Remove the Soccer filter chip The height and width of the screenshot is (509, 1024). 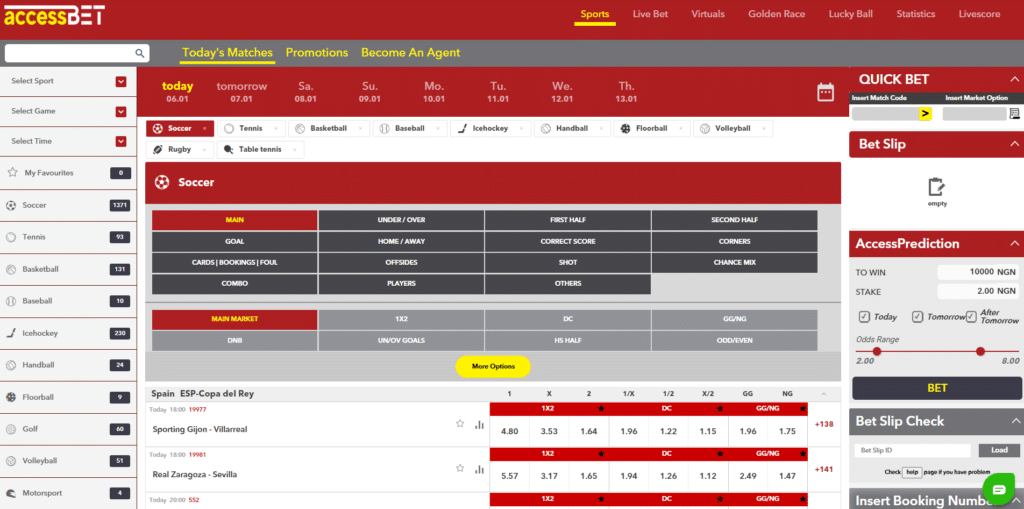(x=204, y=129)
